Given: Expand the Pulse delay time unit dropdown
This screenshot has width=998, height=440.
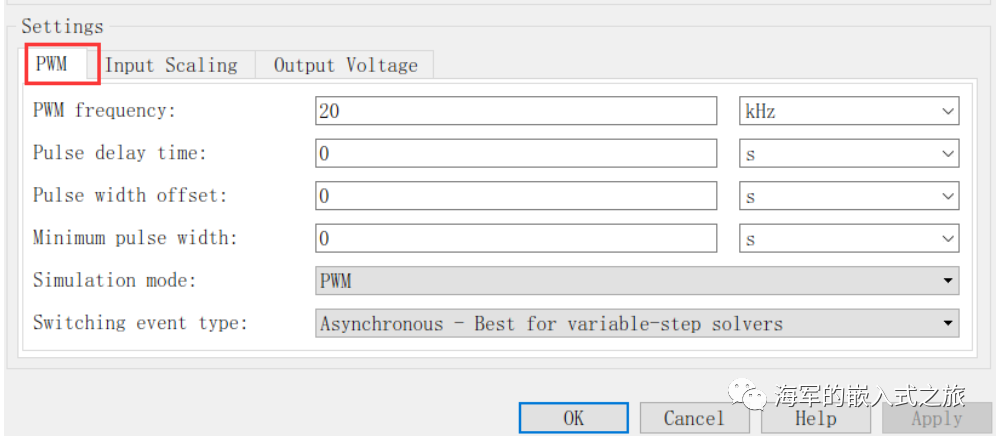Looking at the screenshot, I should click(x=848, y=153).
